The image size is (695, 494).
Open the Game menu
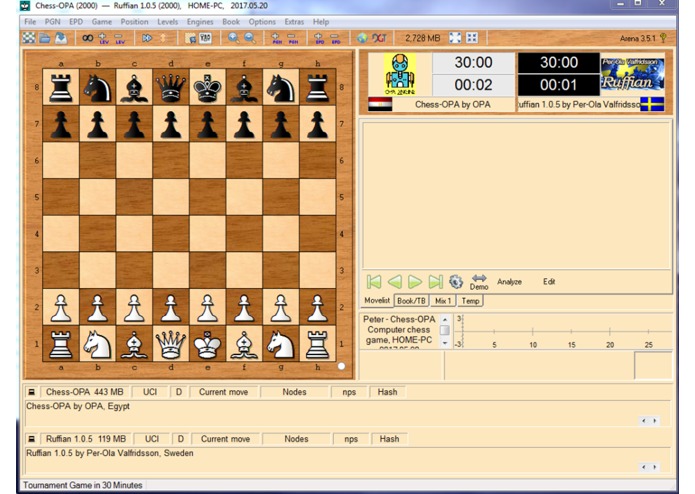point(102,22)
